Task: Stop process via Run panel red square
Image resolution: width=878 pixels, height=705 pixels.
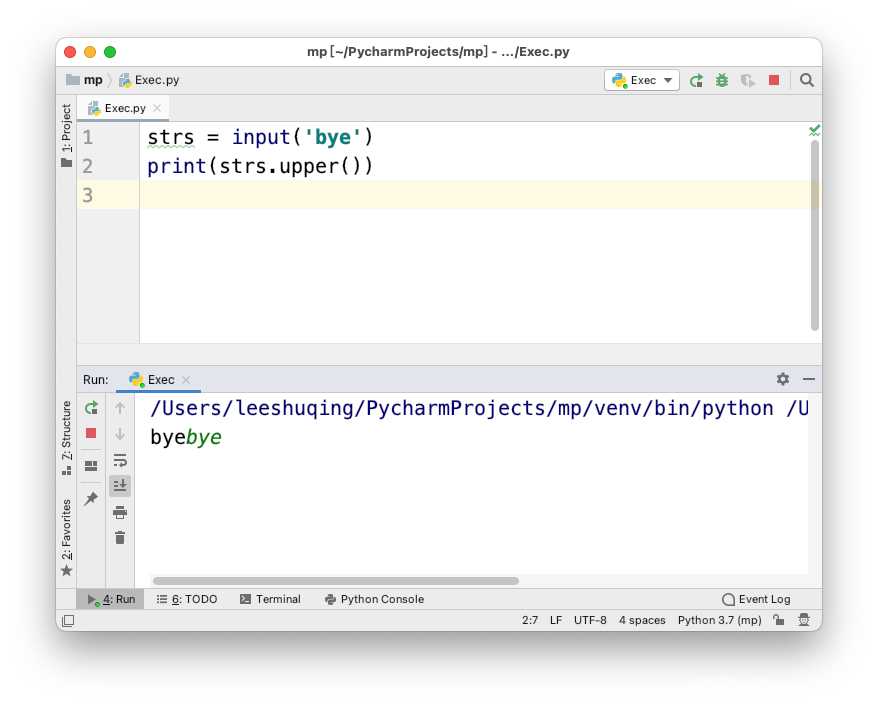Action: [91, 433]
